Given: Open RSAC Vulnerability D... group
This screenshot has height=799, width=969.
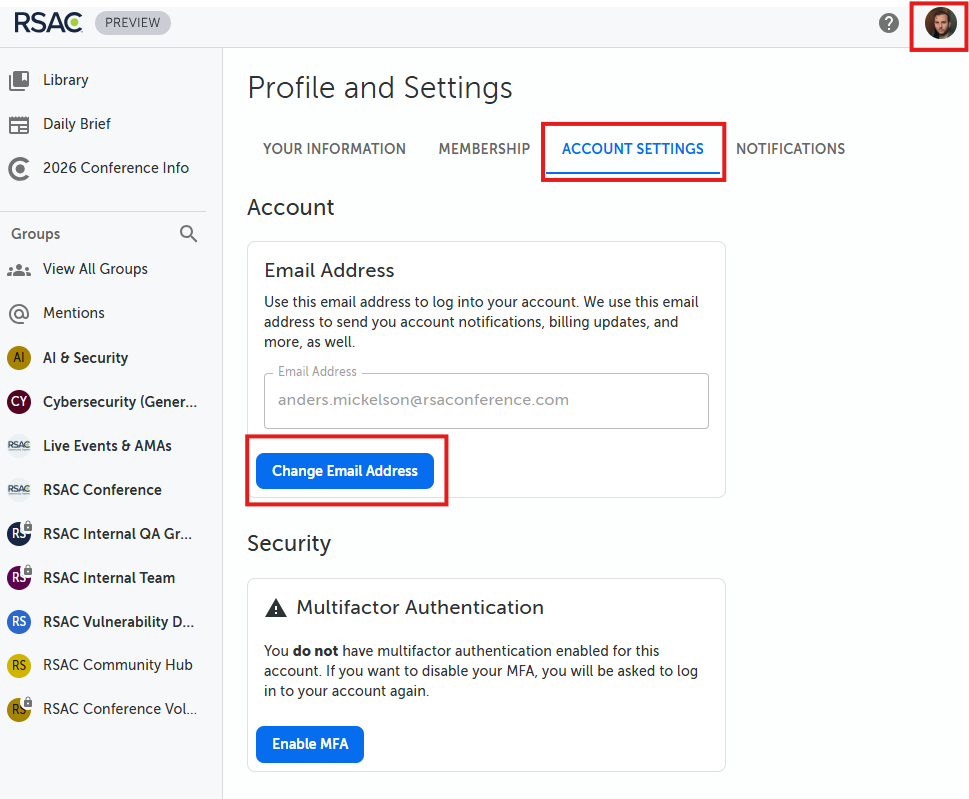Looking at the screenshot, I should coord(118,621).
